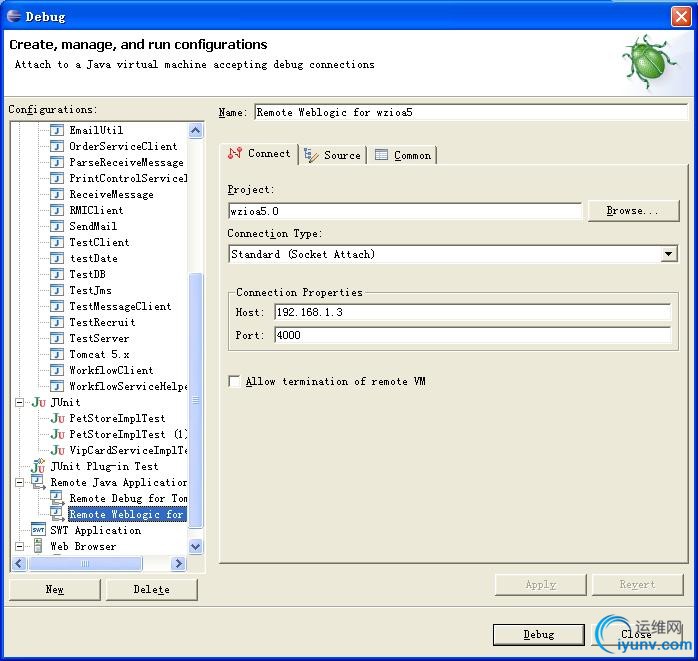Close the Debug dialog window
This screenshot has height=661, width=698.
point(681,16)
